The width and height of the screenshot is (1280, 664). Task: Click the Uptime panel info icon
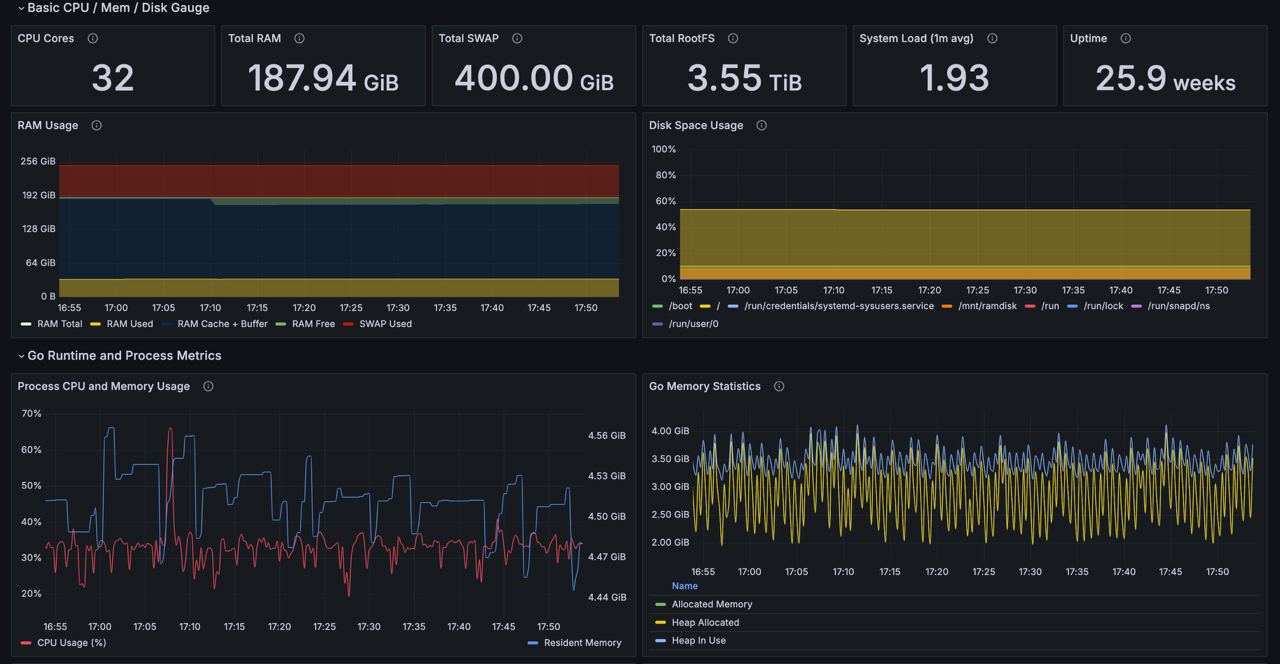click(x=1125, y=38)
